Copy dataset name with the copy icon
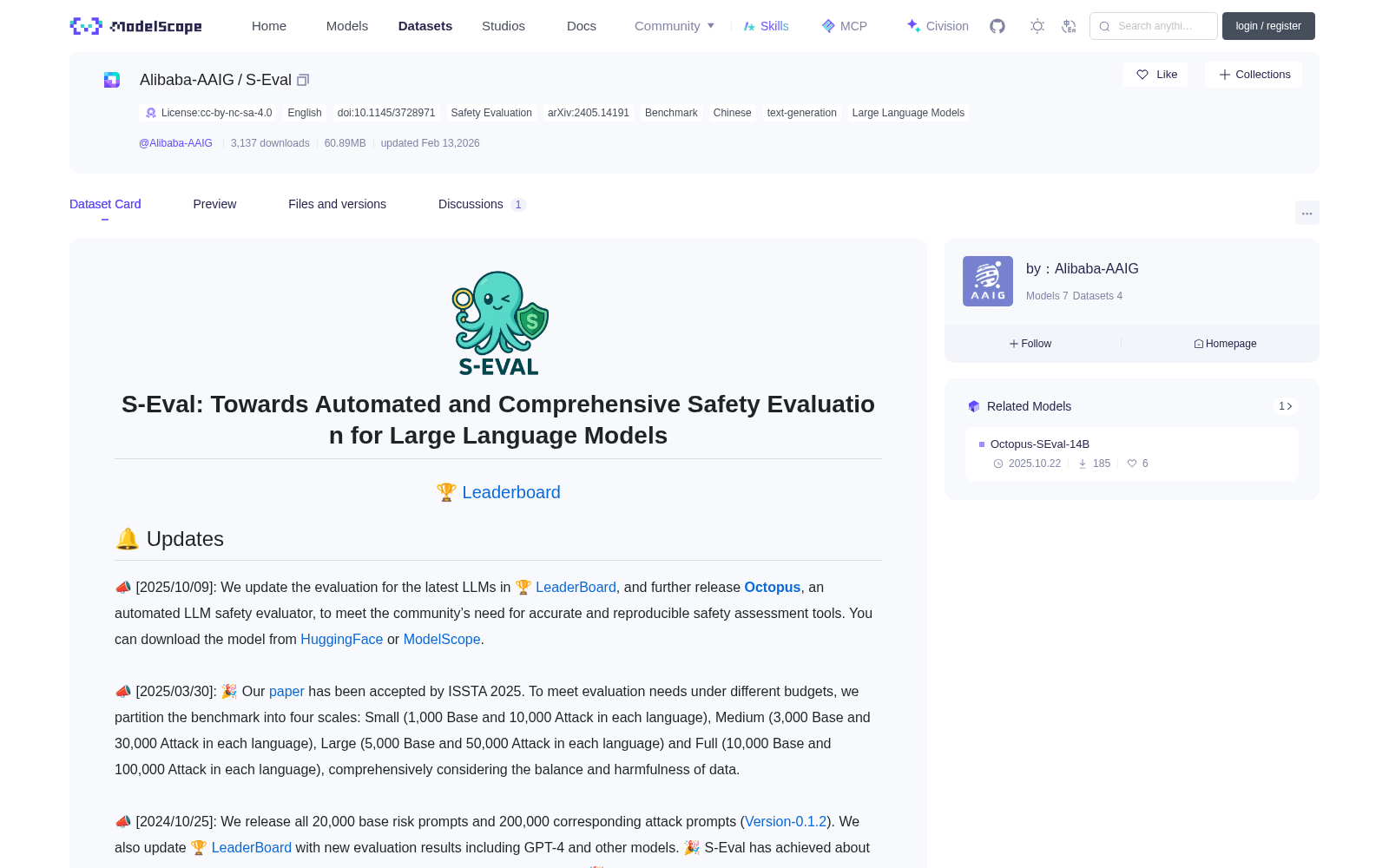The height and width of the screenshot is (868, 1389). tap(303, 80)
